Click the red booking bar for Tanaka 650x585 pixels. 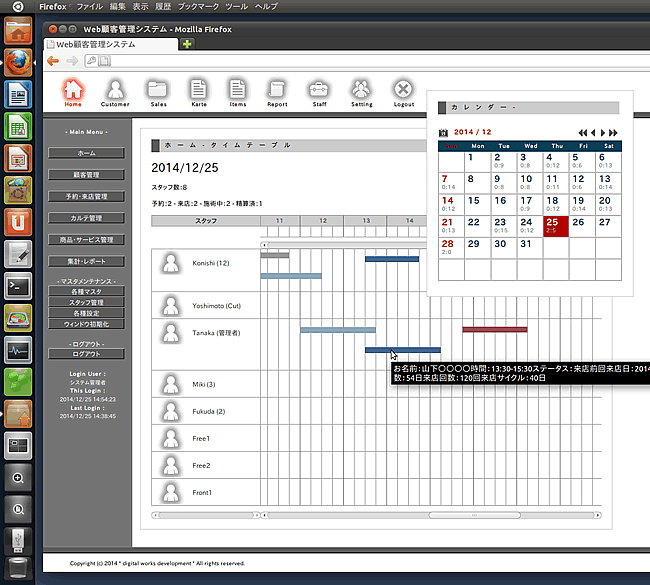tap(495, 330)
